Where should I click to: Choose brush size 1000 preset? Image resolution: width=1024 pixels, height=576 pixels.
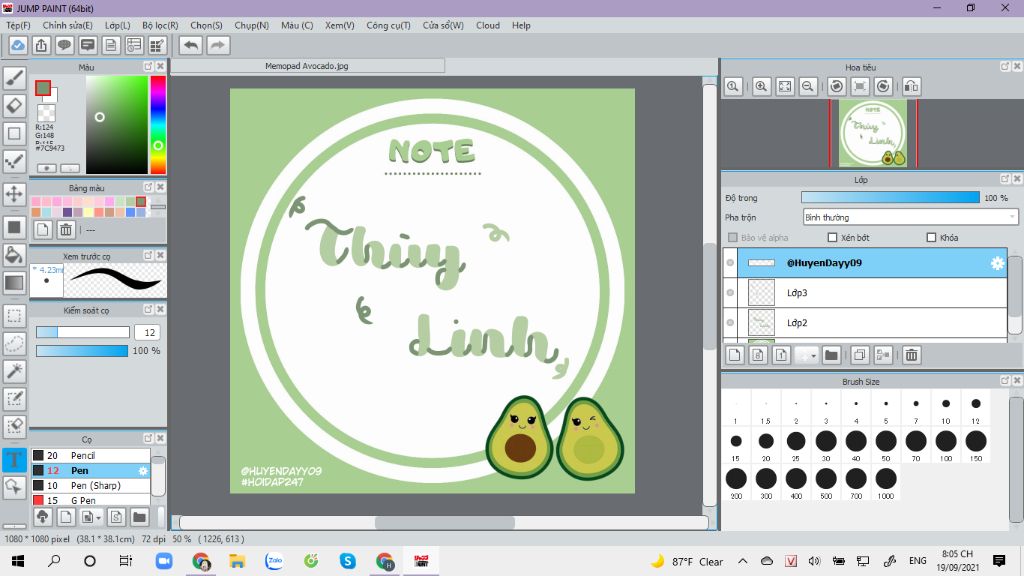click(x=886, y=483)
